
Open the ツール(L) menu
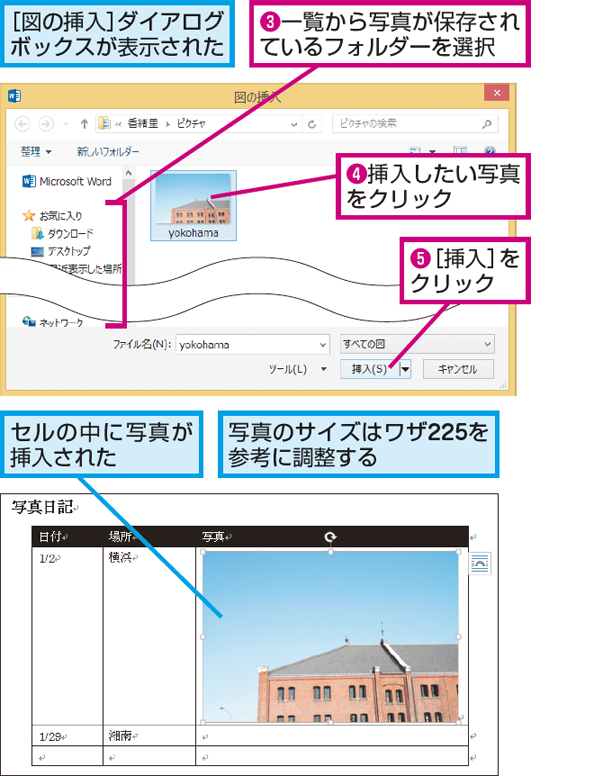297,369
